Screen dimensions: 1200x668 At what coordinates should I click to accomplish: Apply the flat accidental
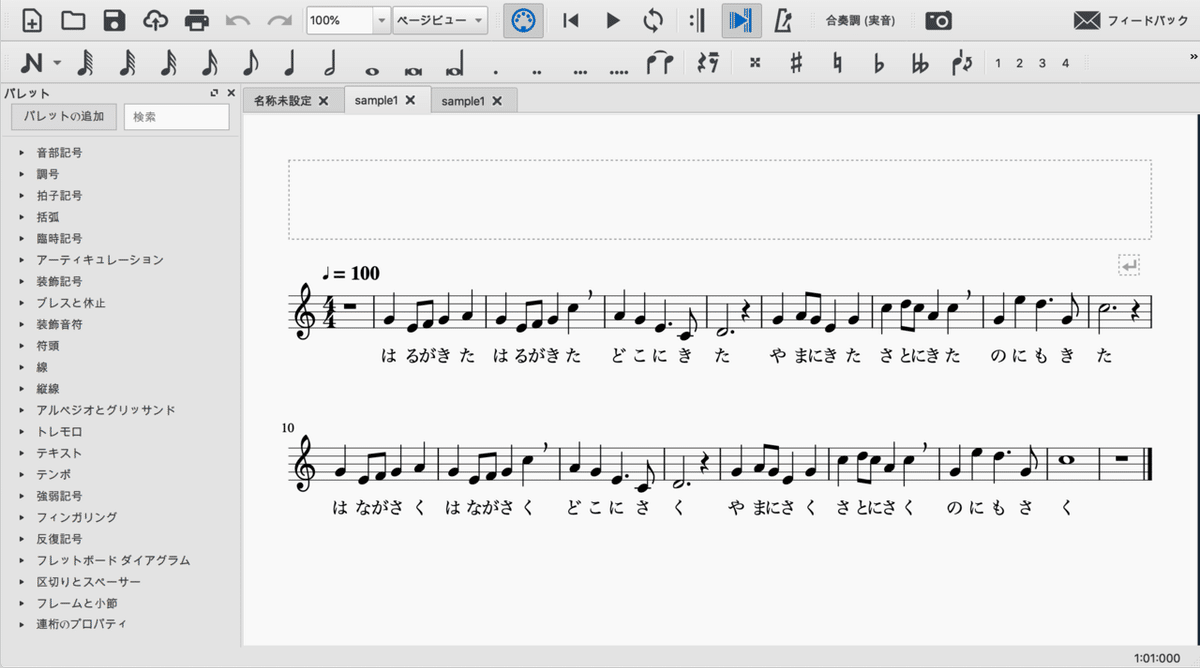[x=879, y=63]
